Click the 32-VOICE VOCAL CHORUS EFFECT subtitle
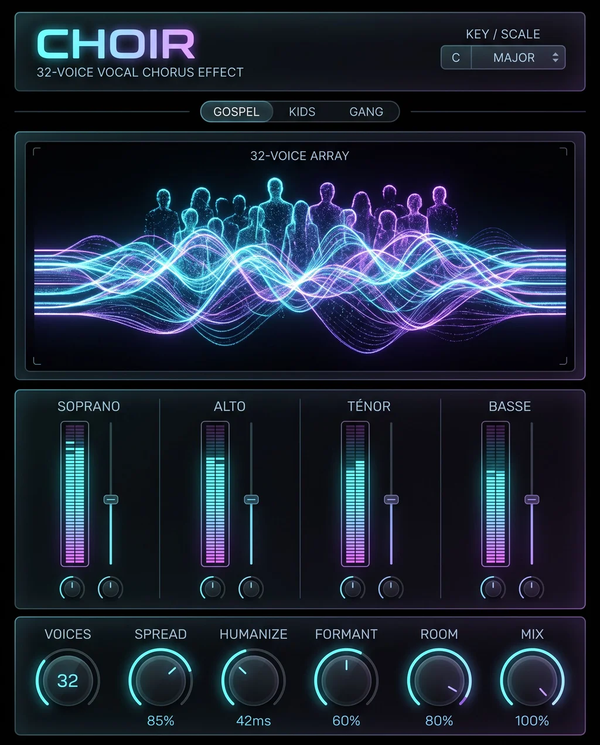Viewport: 600px width, 745px height. pyautogui.click(x=140, y=72)
